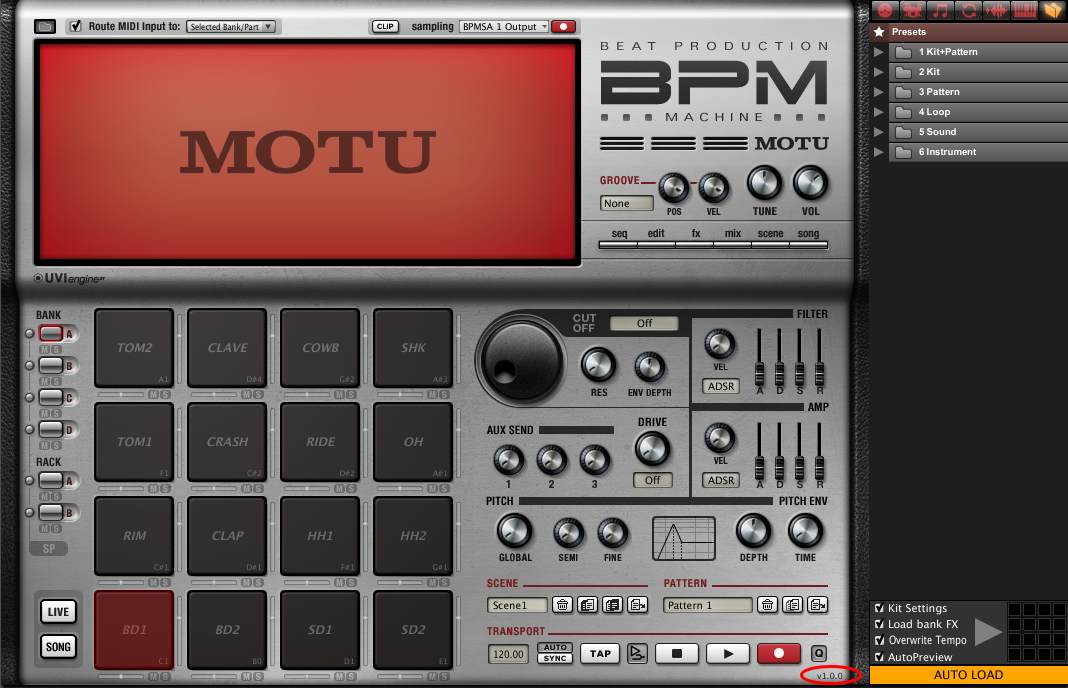Disable the AutoPreview checkbox
The height and width of the screenshot is (688, 1068).
point(879,657)
